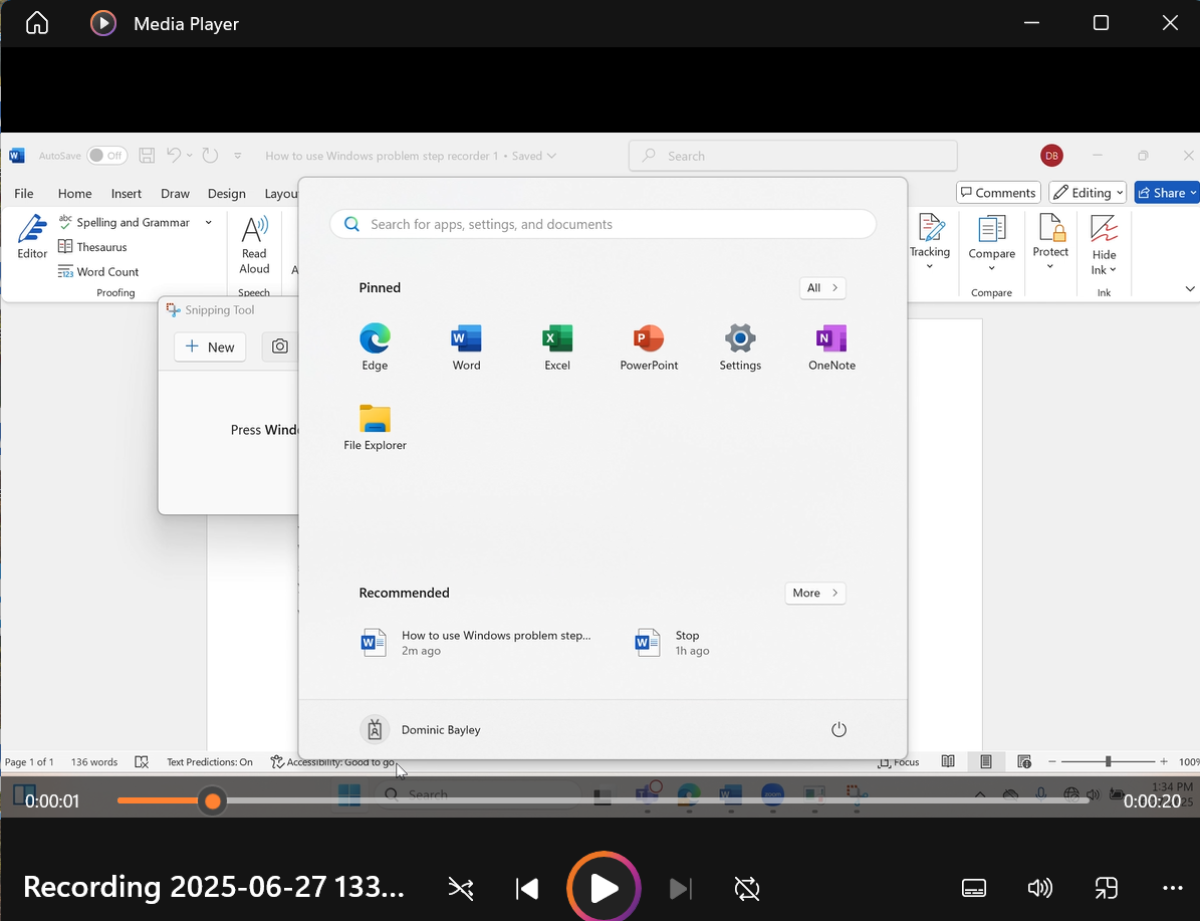Image resolution: width=1200 pixels, height=921 pixels.
Task: Open recommended 'How to use Windows problem step' document
Action: (x=478, y=642)
